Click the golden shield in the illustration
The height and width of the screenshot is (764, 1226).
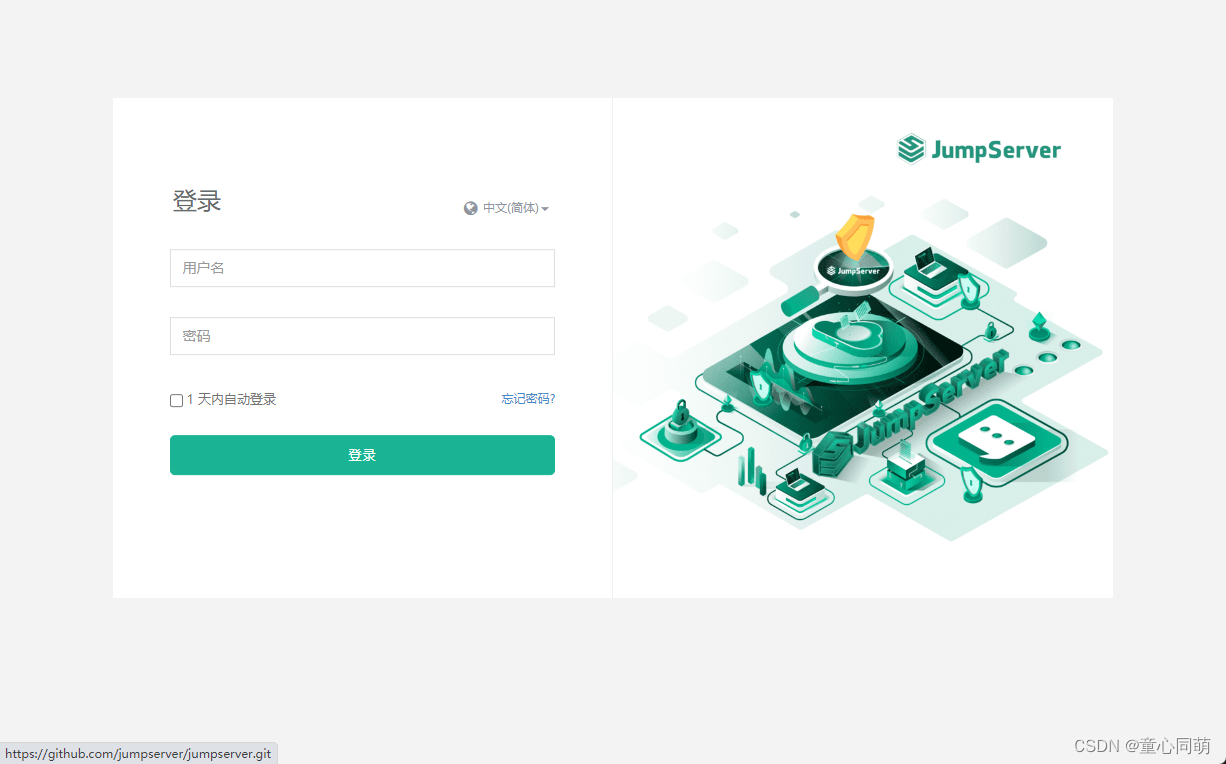[854, 236]
